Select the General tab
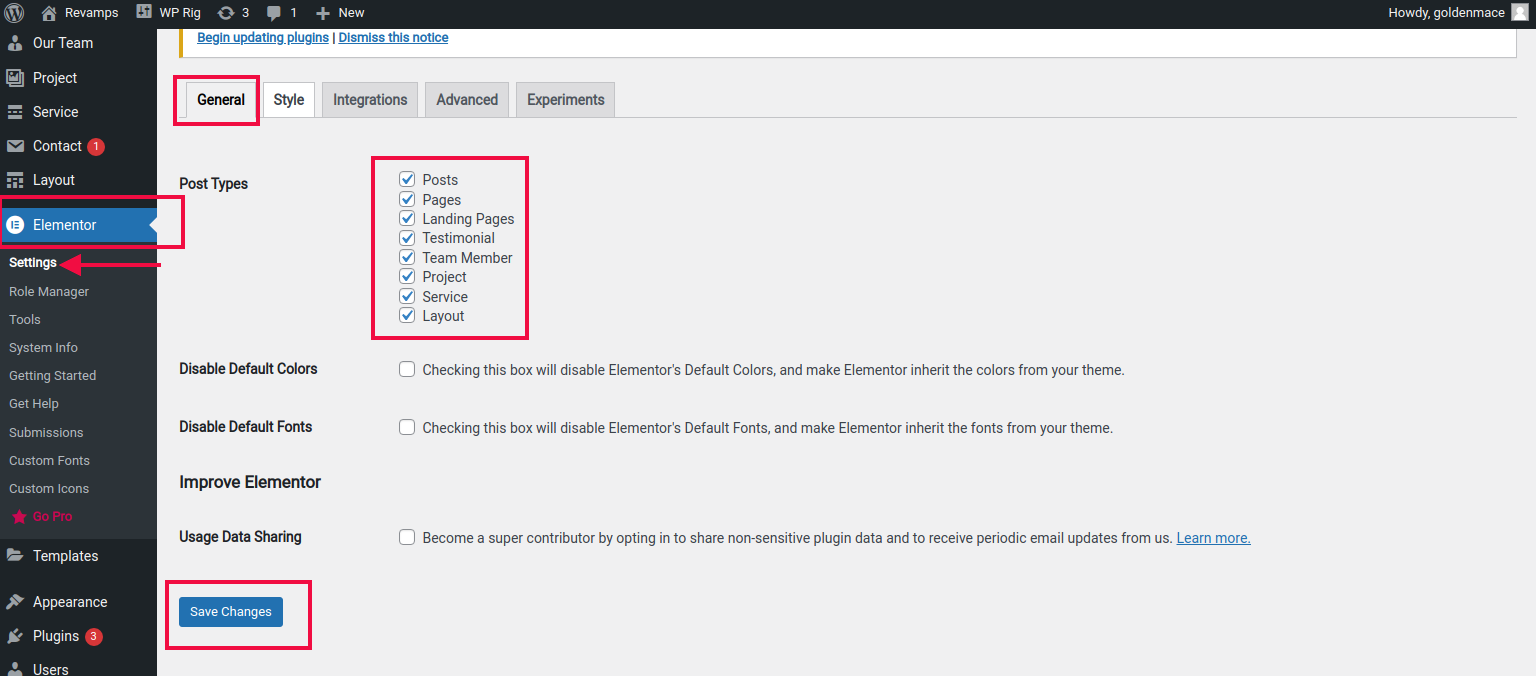 221,100
